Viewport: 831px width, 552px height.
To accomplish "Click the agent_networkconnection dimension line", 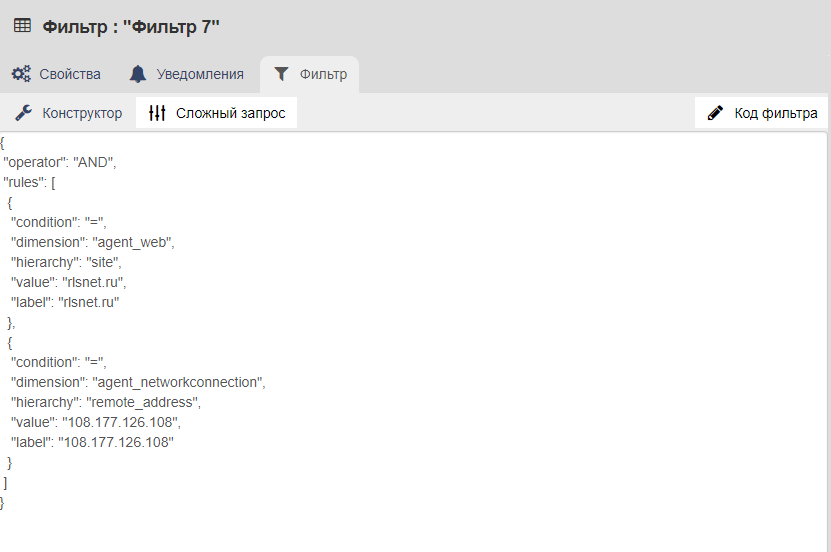I will pos(138,382).
